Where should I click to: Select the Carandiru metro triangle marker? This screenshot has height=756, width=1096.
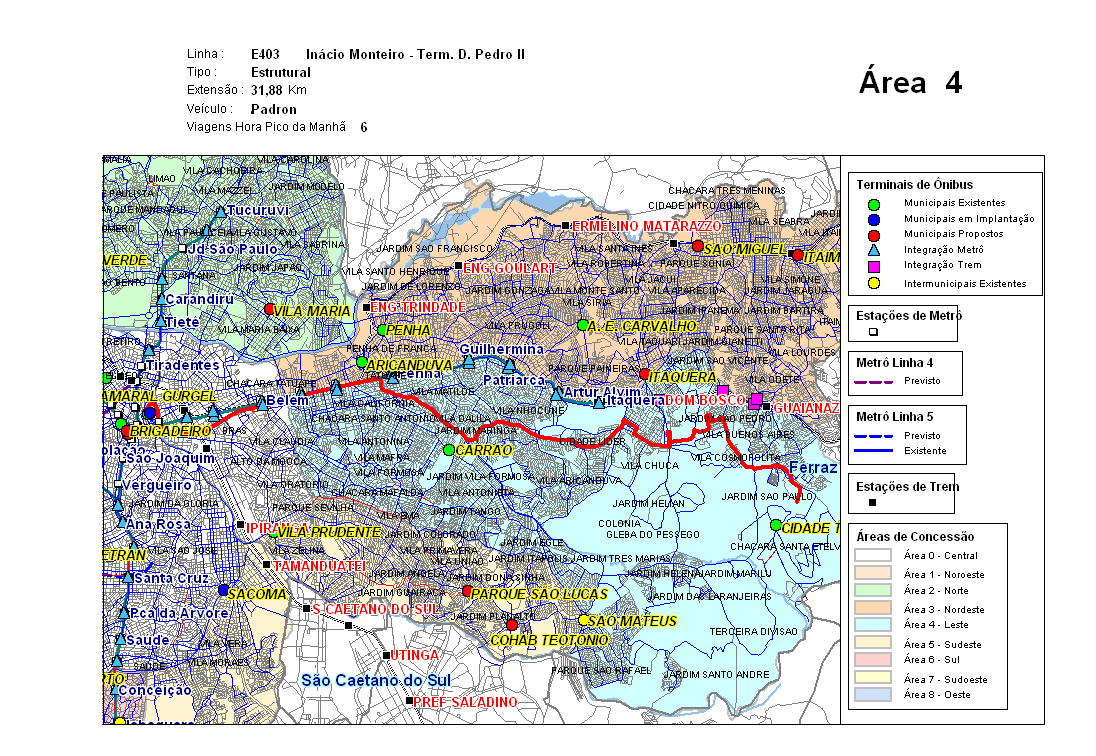point(161,299)
